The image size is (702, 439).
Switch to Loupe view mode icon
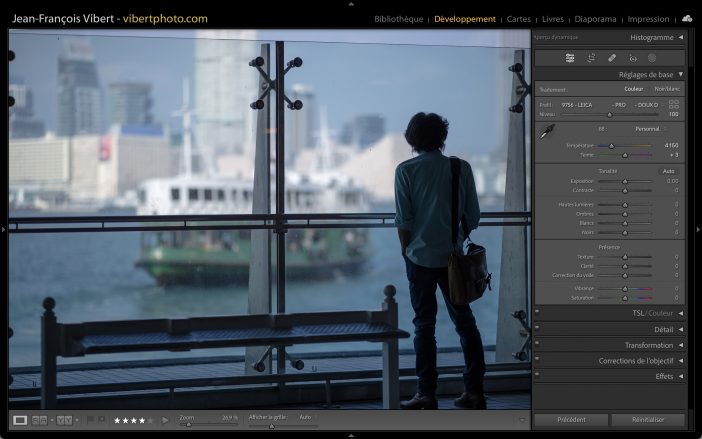20,420
